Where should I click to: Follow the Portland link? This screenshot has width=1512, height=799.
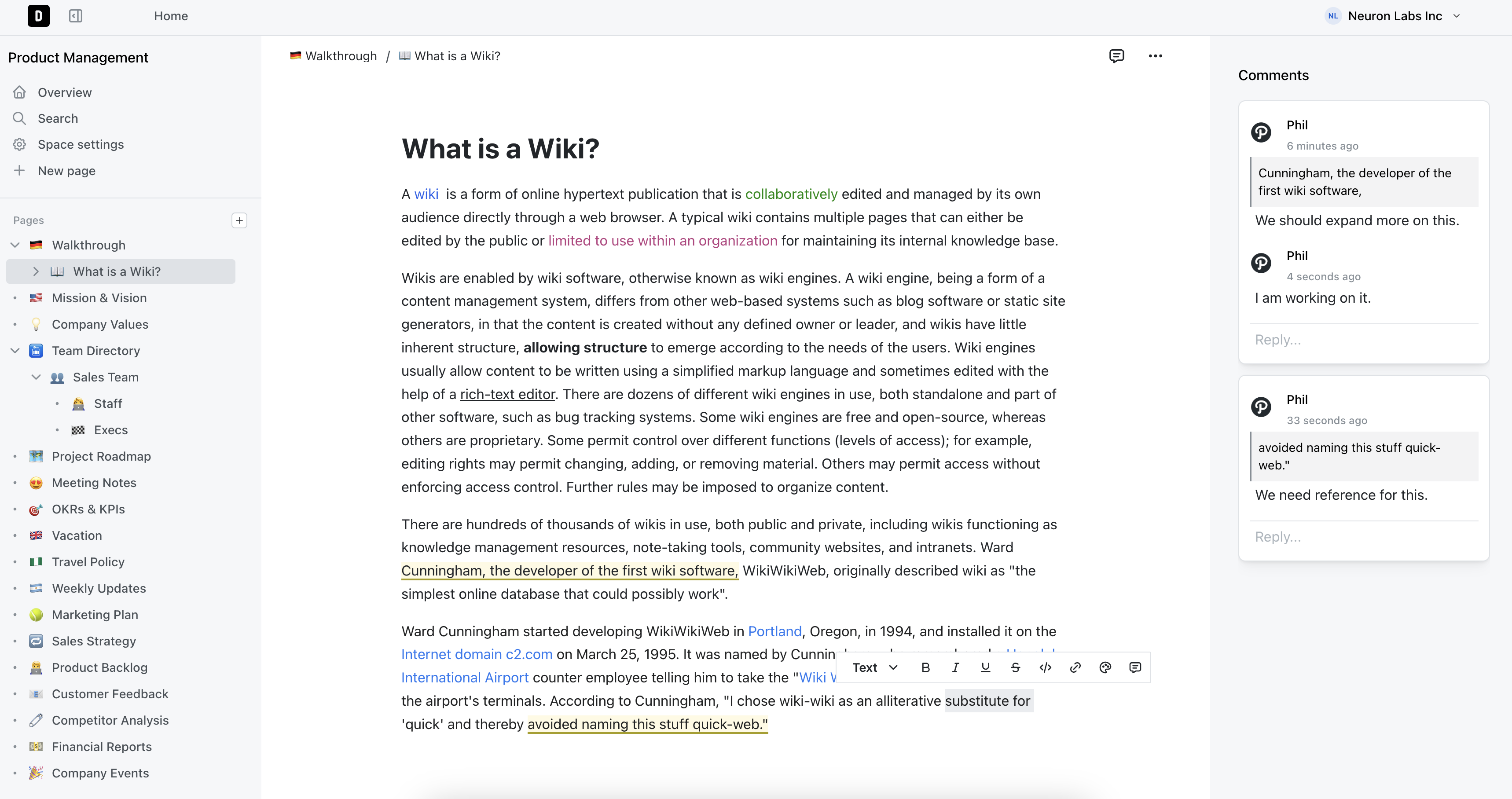tap(774, 631)
